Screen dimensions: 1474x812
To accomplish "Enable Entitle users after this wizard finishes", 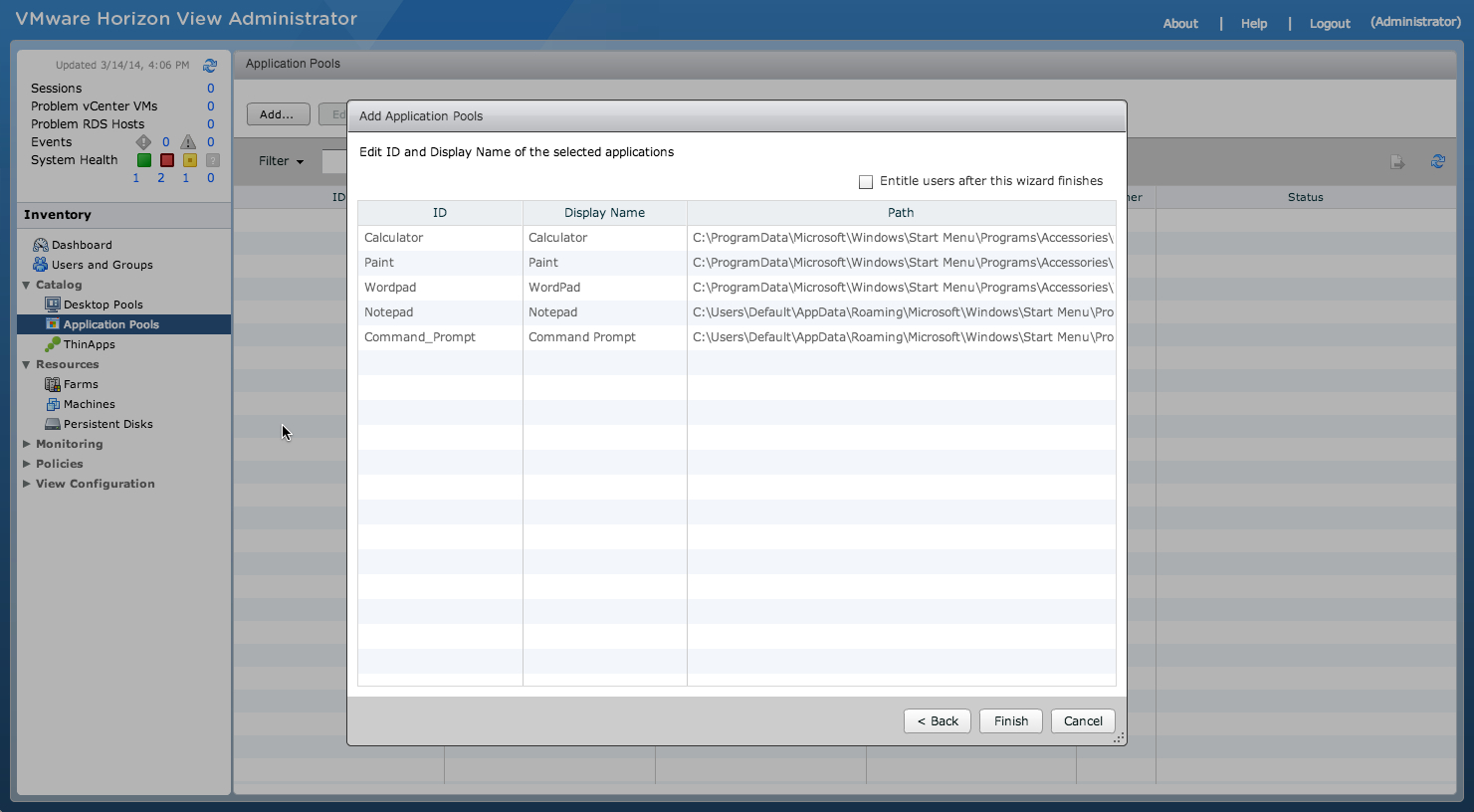I will [865, 181].
